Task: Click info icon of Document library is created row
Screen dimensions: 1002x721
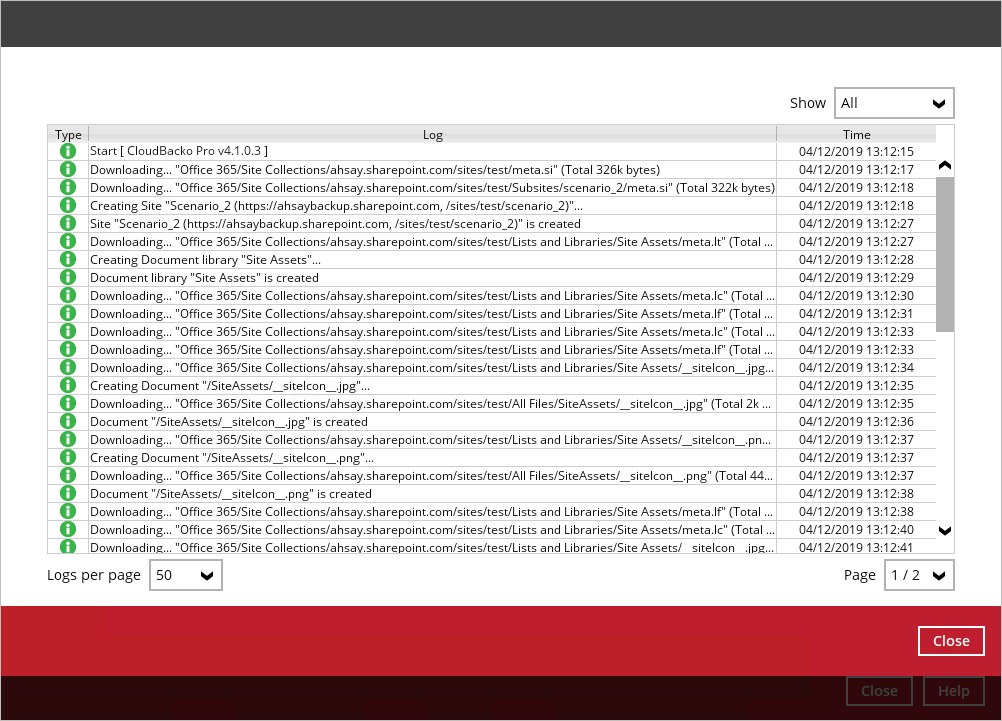Action: 68,277
